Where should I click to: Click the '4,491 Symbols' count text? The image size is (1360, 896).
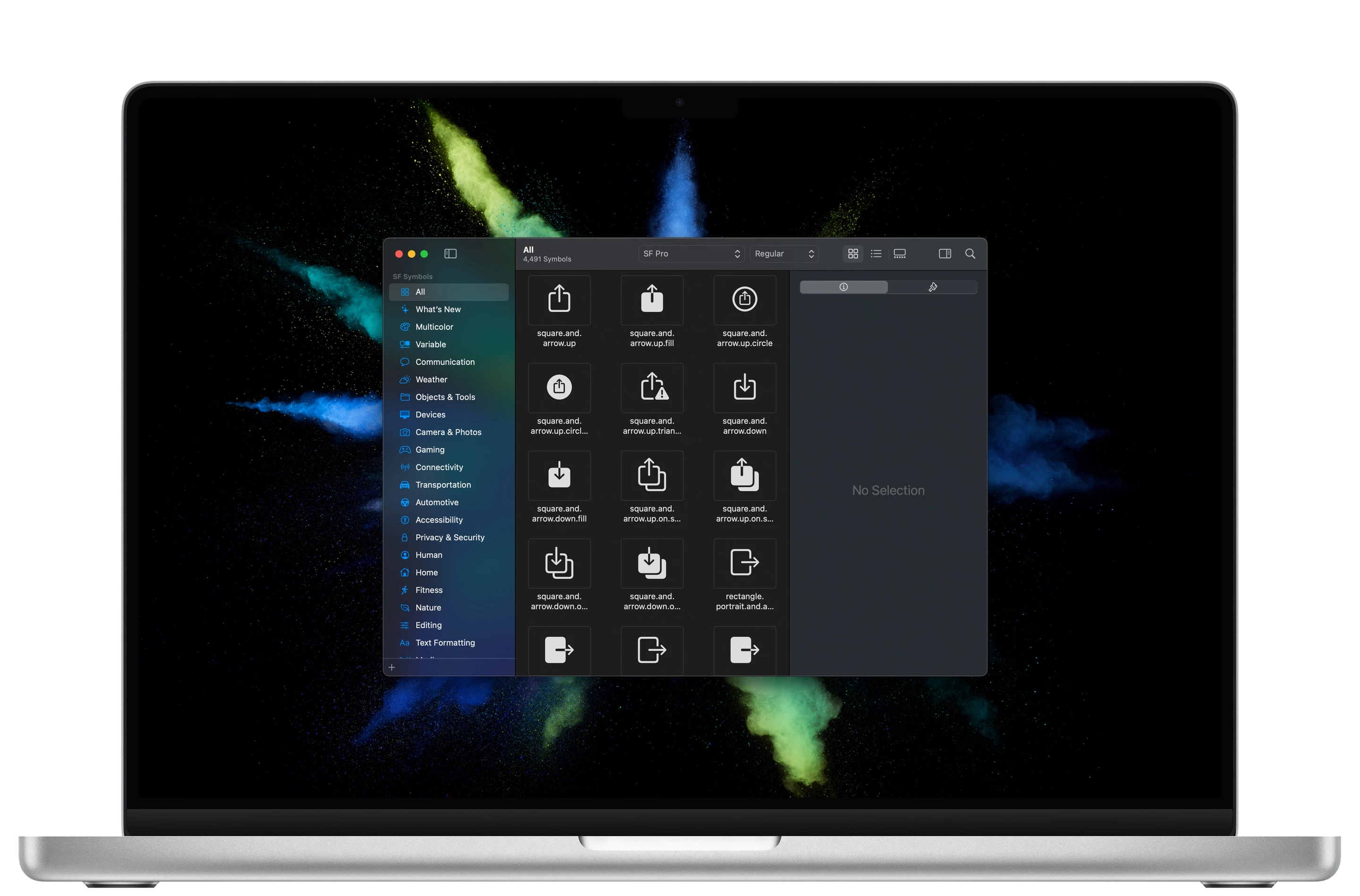point(547,260)
